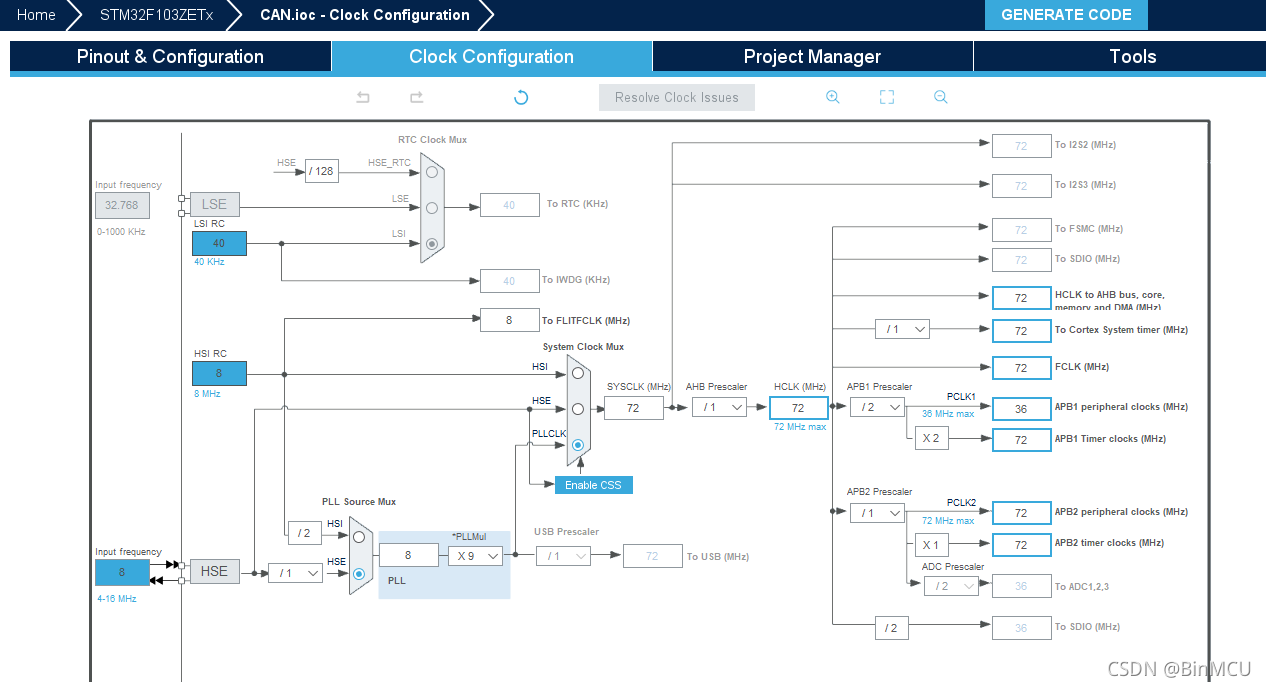
Task: Click the To FSMC (MHz) value box
Action: (x=1021, y=229)
